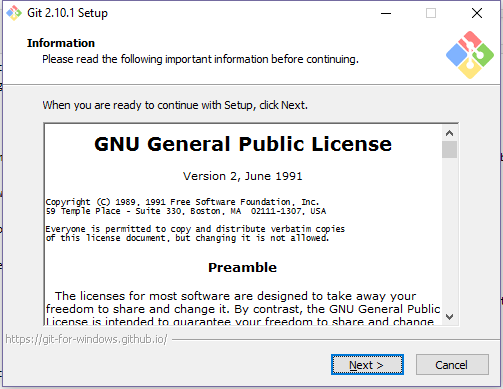Click the license scrollbar thumb
This screenshot has height=389, width=503.
tap(449, 149)
